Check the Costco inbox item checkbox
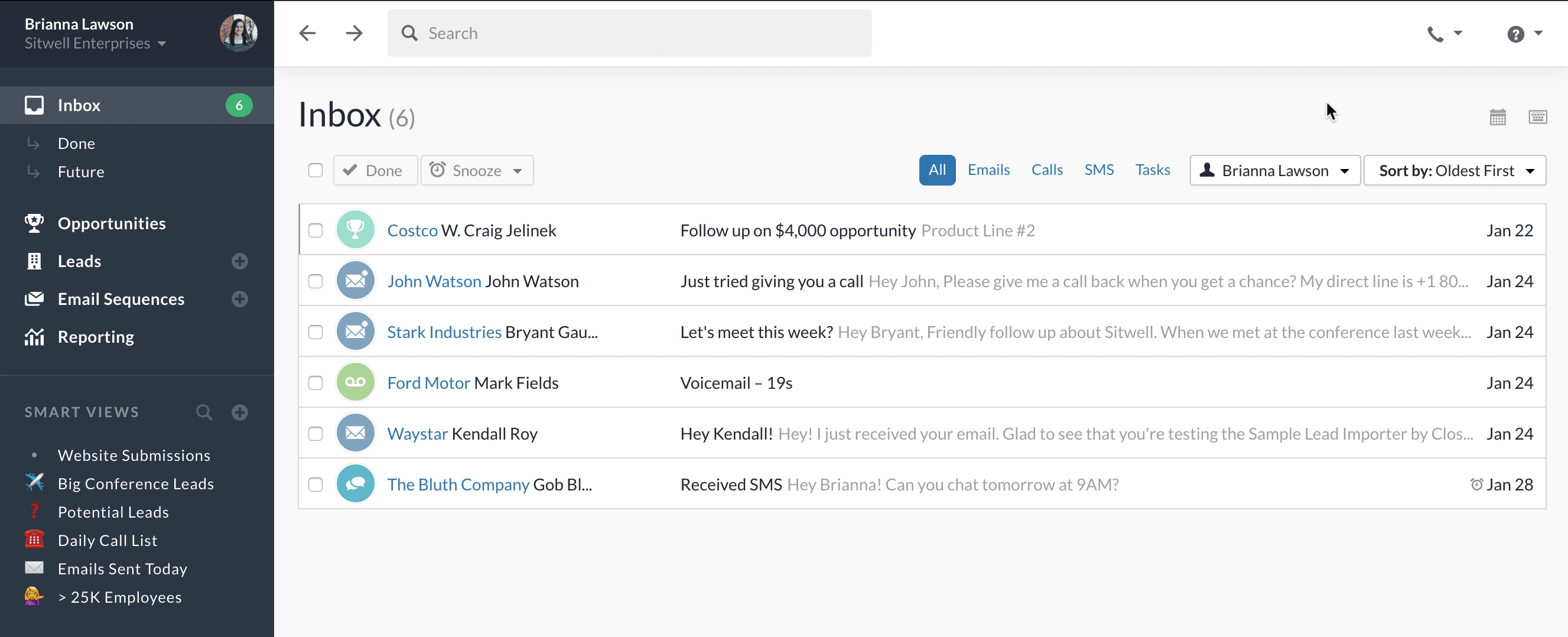 (x=315, y=230)
